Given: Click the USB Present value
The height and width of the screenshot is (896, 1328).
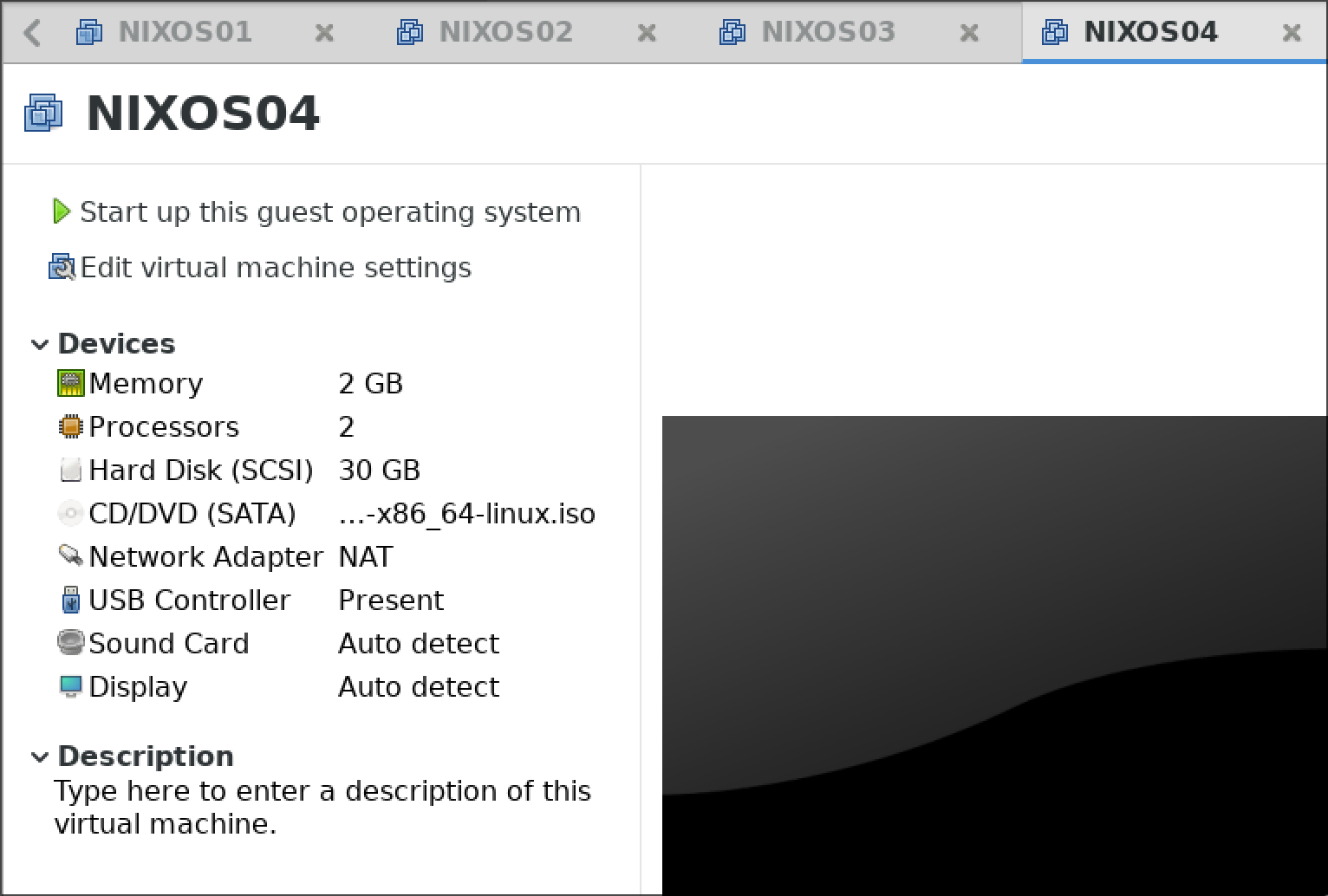Looking at the screenshot, I should [391, 600].
